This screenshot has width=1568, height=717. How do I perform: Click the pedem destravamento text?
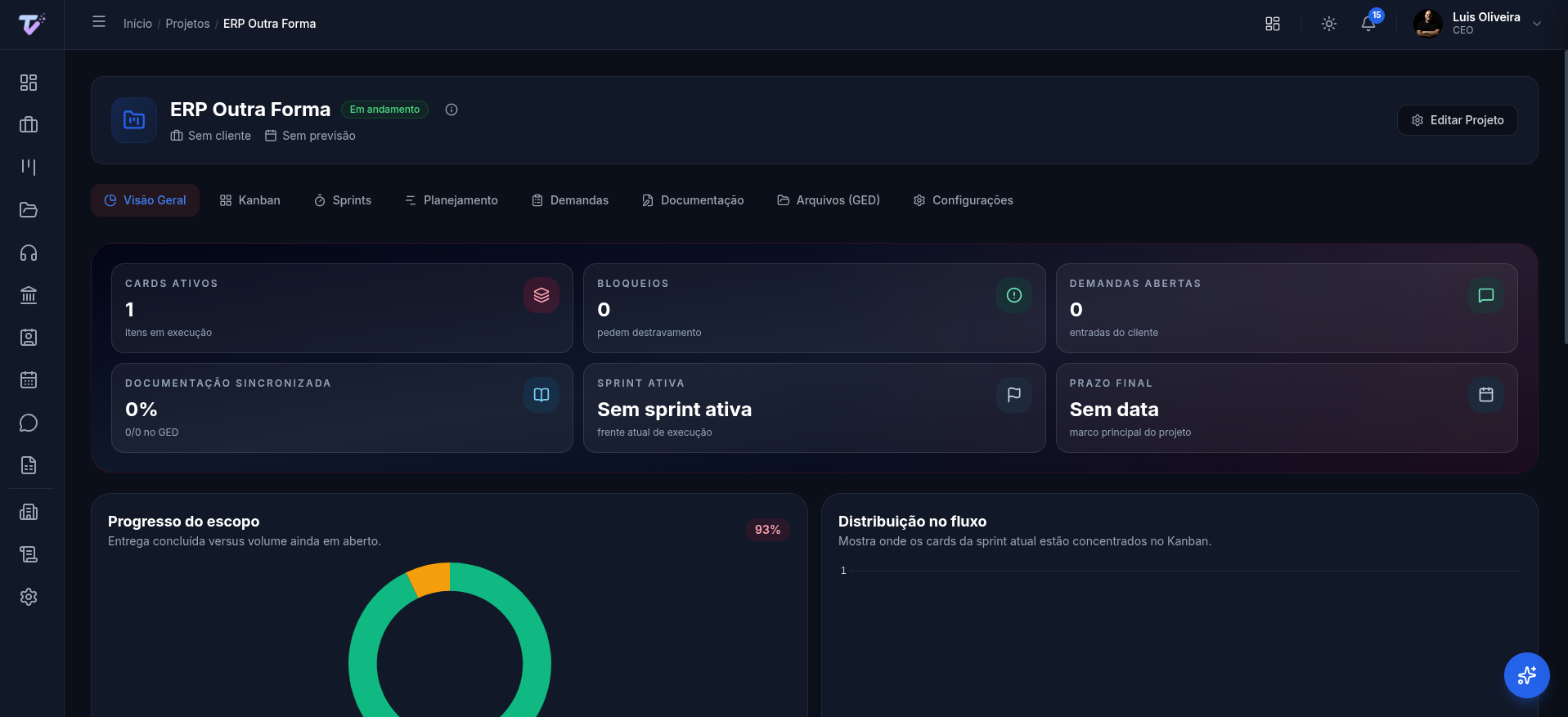click(x=649, y=333)
